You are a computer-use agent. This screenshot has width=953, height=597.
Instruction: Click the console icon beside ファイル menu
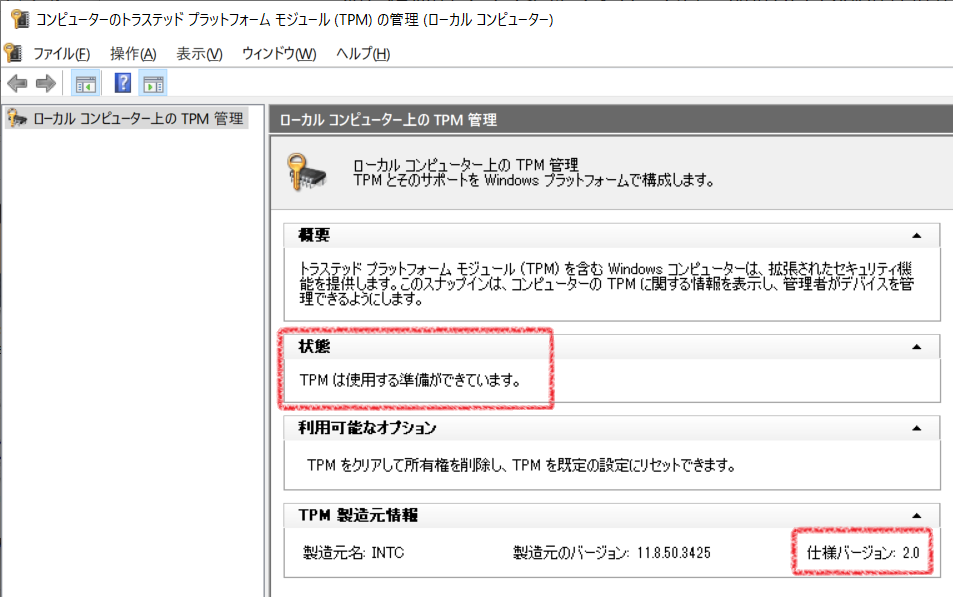tap(13, 53)
